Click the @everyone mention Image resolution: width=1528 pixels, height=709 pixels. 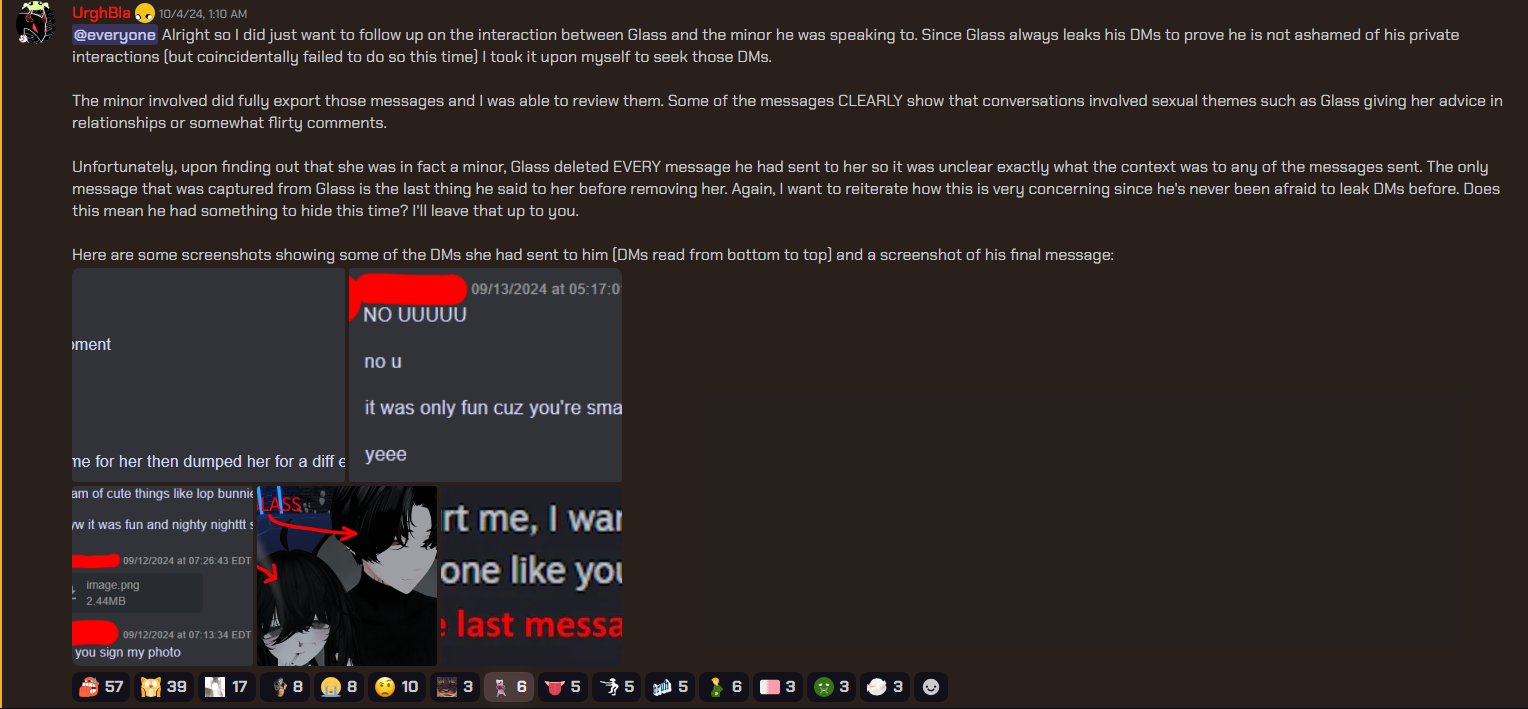(115, 35)
